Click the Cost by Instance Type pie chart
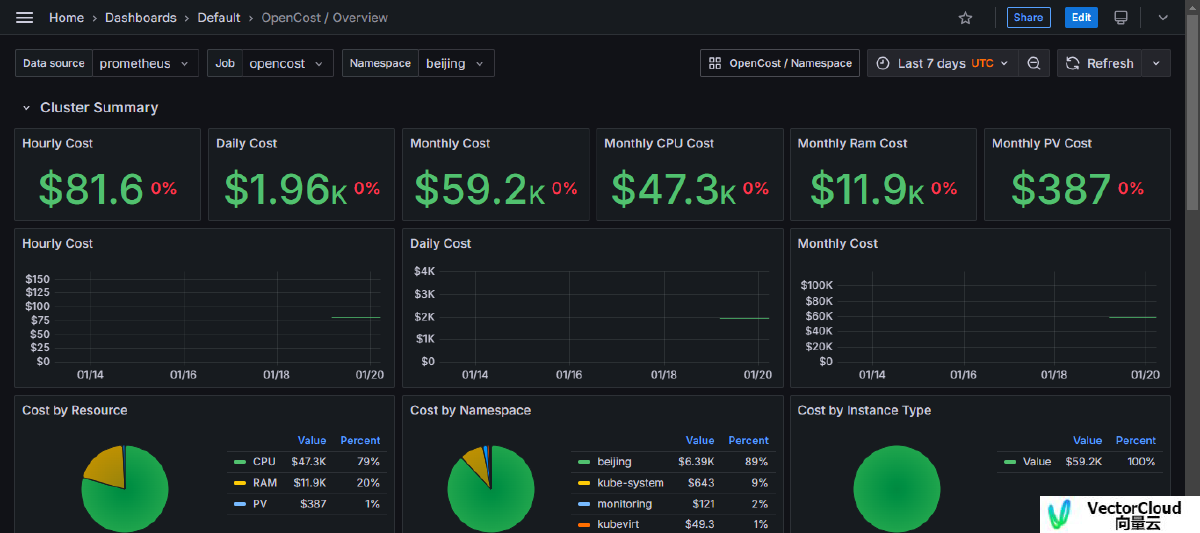Screen dimensions: 1200x533 coord(897,489)
